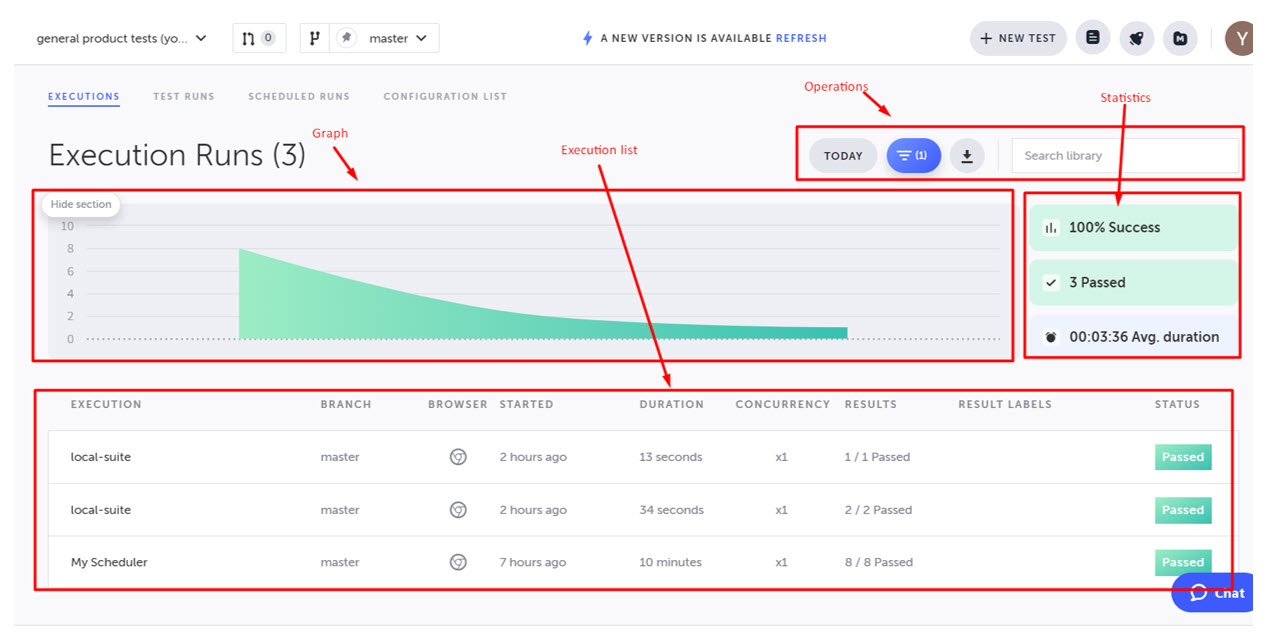This screenshot has width=1271, height=637.
Task: Click Chrome browser icon in My Scheduler row
Action: click(x=457, y=562)
